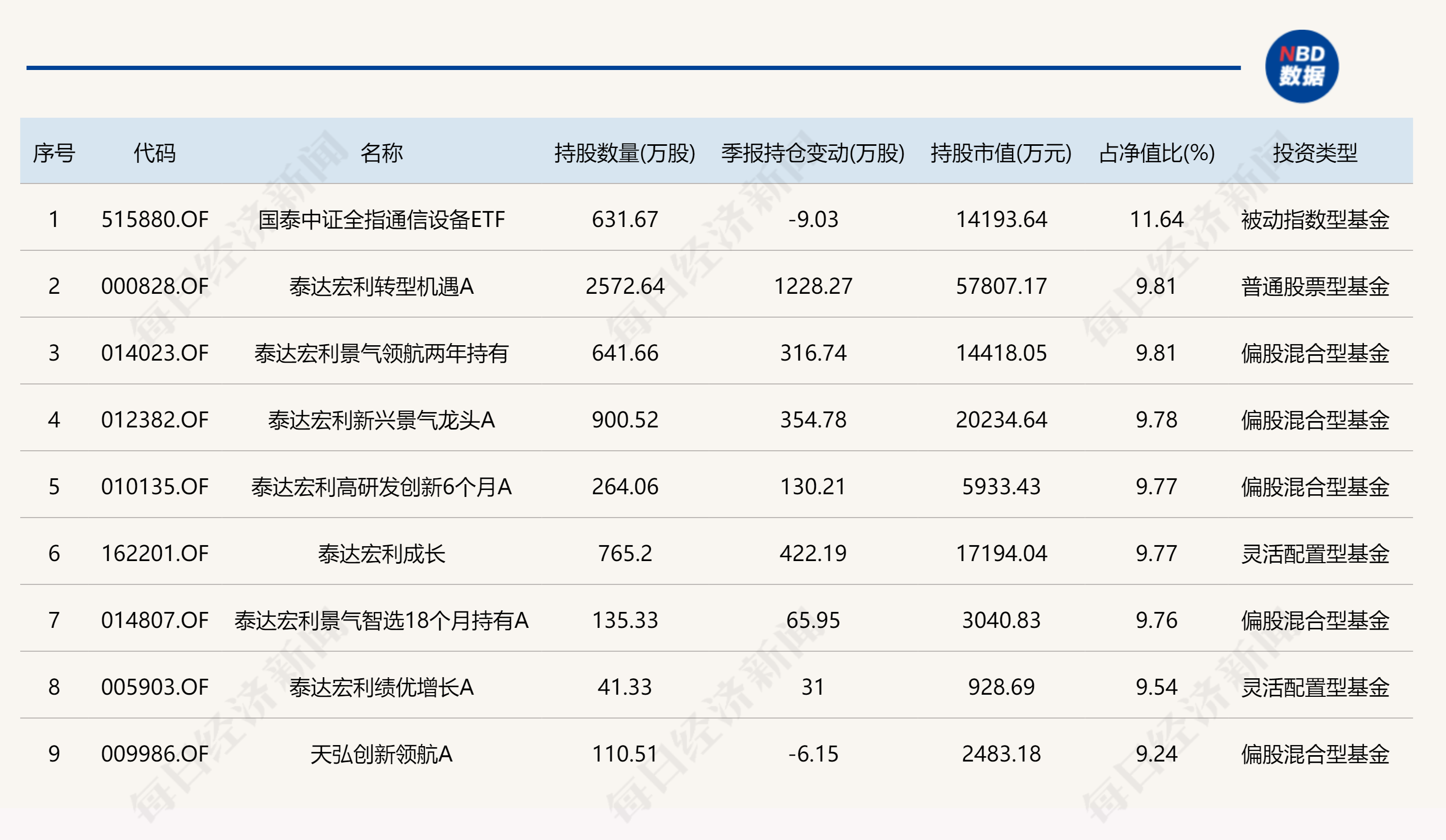Image resolution: width=1446 pixels, height=840 pixels.
Task: Click net value ratio 9.76
Action: pyautogui.click(x=1157, y=621)
